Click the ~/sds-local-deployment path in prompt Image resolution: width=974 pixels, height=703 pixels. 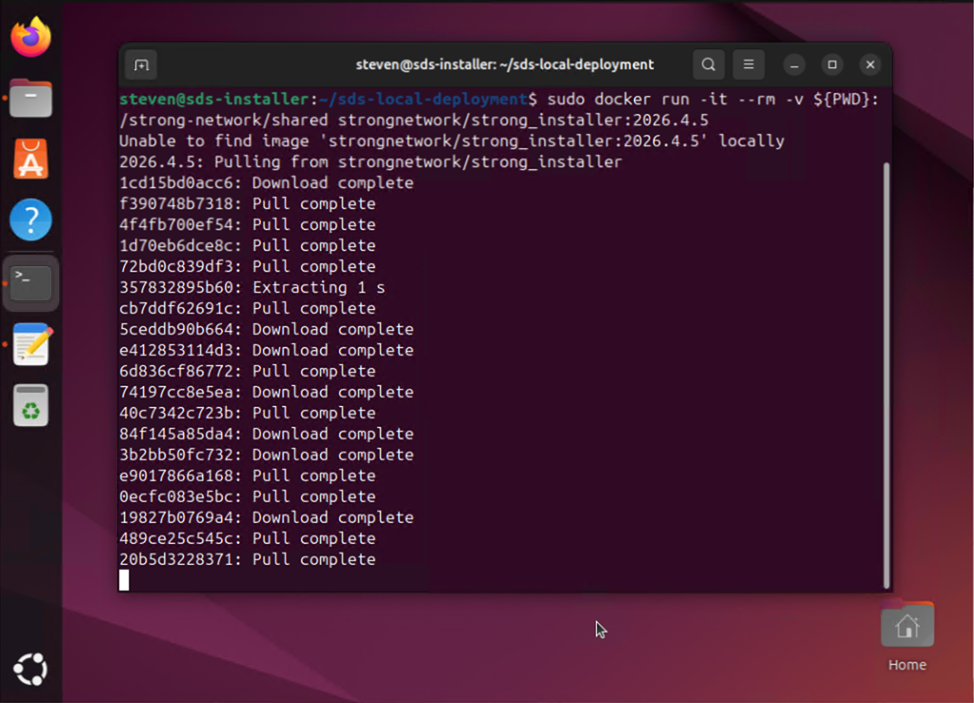pos(422,99)
